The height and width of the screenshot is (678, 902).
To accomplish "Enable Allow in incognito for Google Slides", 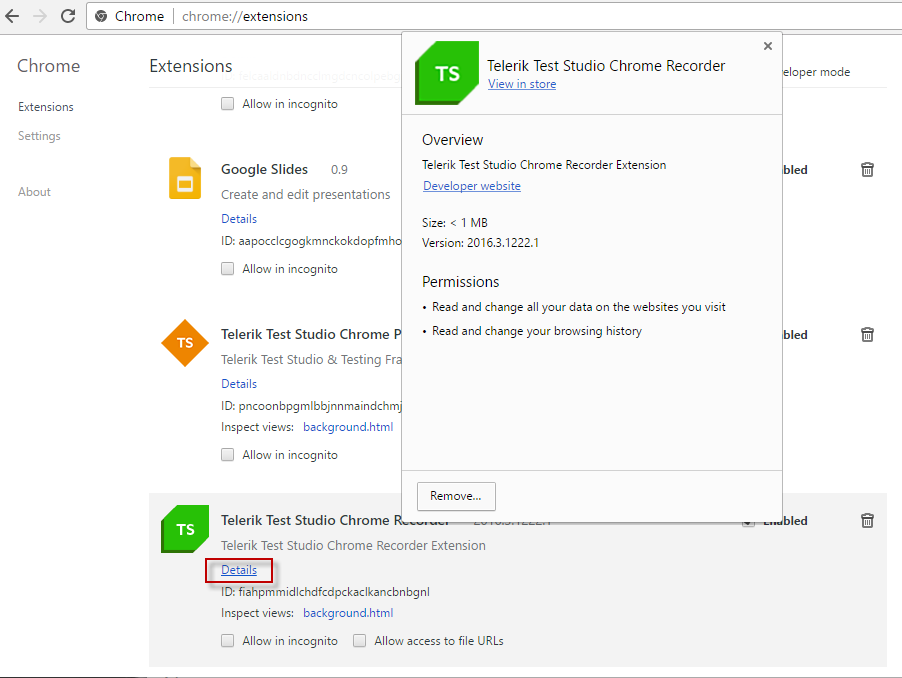I will coord(228,269).
